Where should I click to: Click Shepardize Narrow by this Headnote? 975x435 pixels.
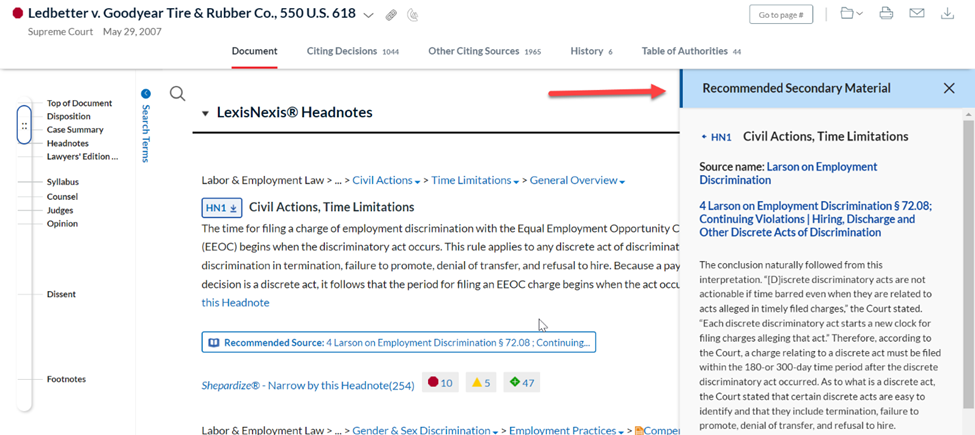click(x=308, y=384)
